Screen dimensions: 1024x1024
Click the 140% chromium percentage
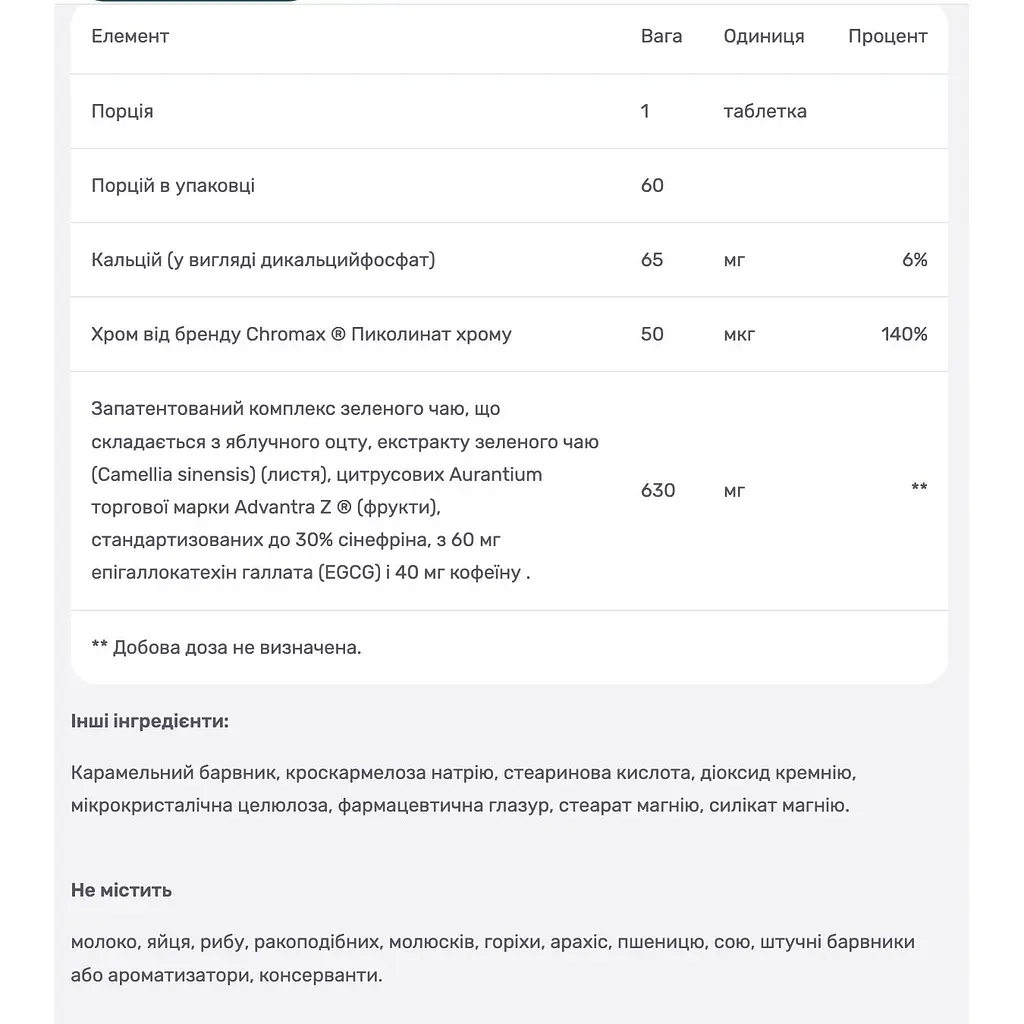[x=904, y=334]
